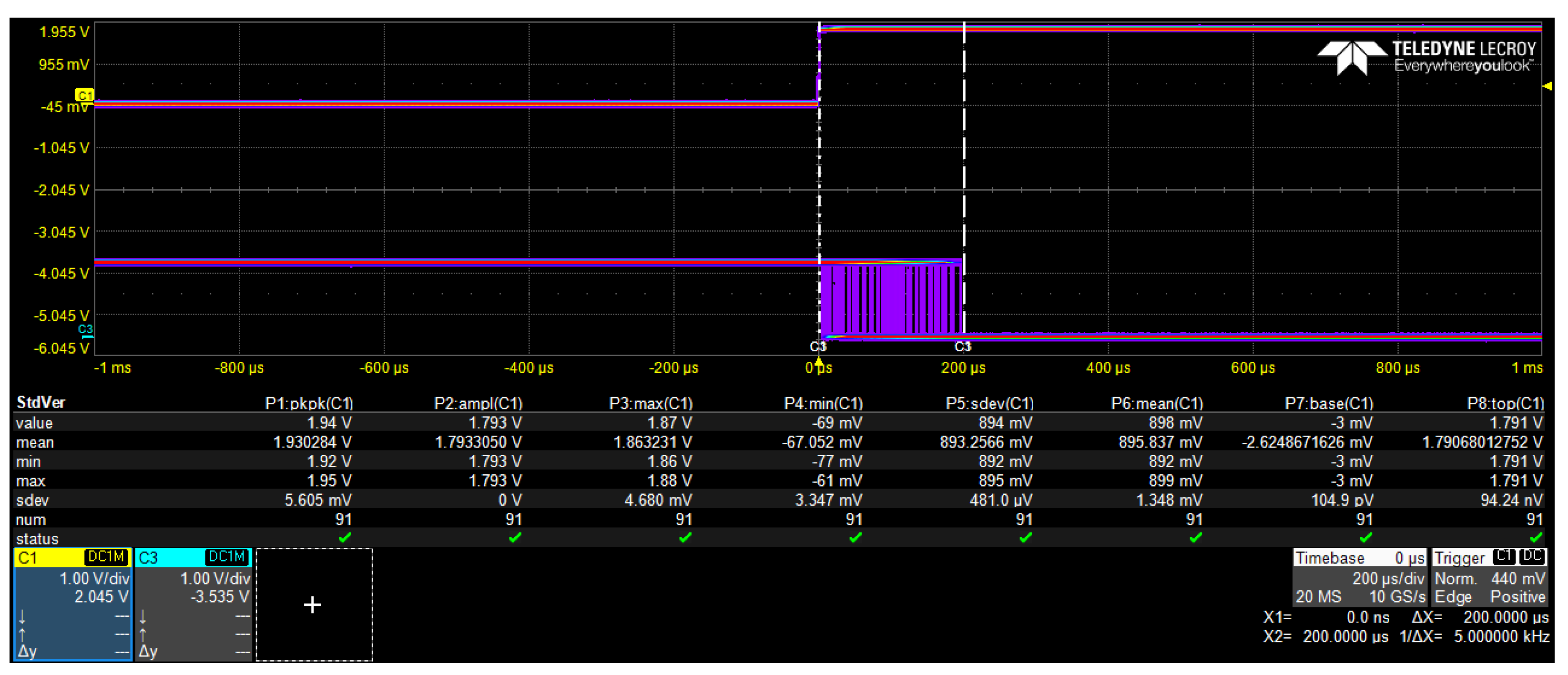The image size is (1568, 675).
Task: Select the P8:top(C1) measurement column header
Action: tap(1505, 404)
